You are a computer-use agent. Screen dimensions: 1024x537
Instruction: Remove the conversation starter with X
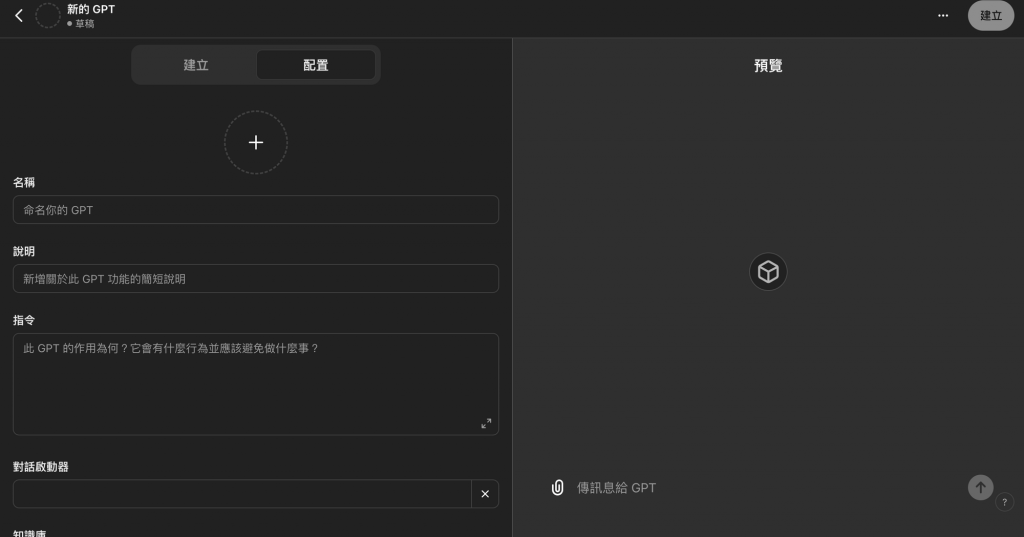[x=485, y=494]
